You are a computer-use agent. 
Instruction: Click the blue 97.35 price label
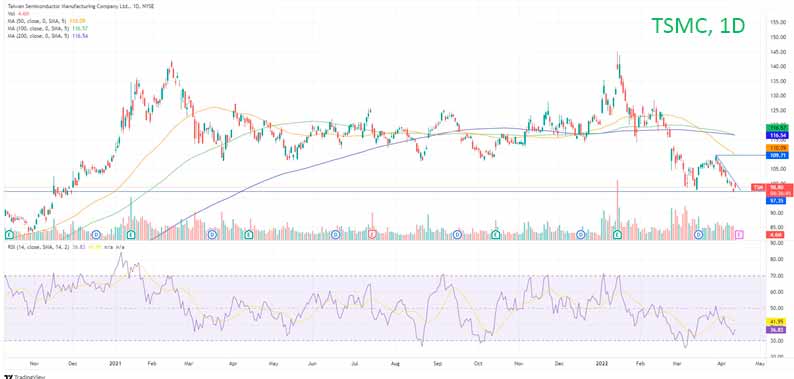[776, 201]
